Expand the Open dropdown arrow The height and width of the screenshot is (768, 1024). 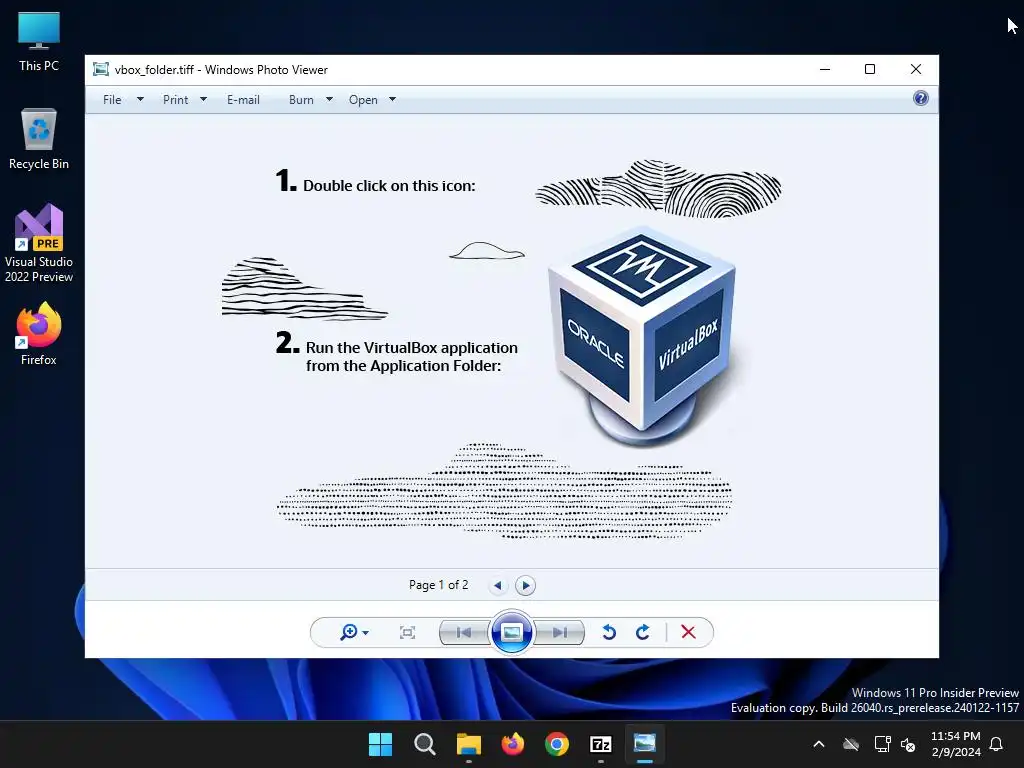392,99
